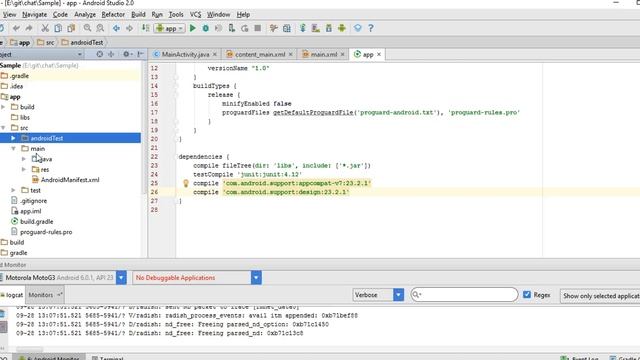Click the Undo arrow in toolbar

point(16,28)
